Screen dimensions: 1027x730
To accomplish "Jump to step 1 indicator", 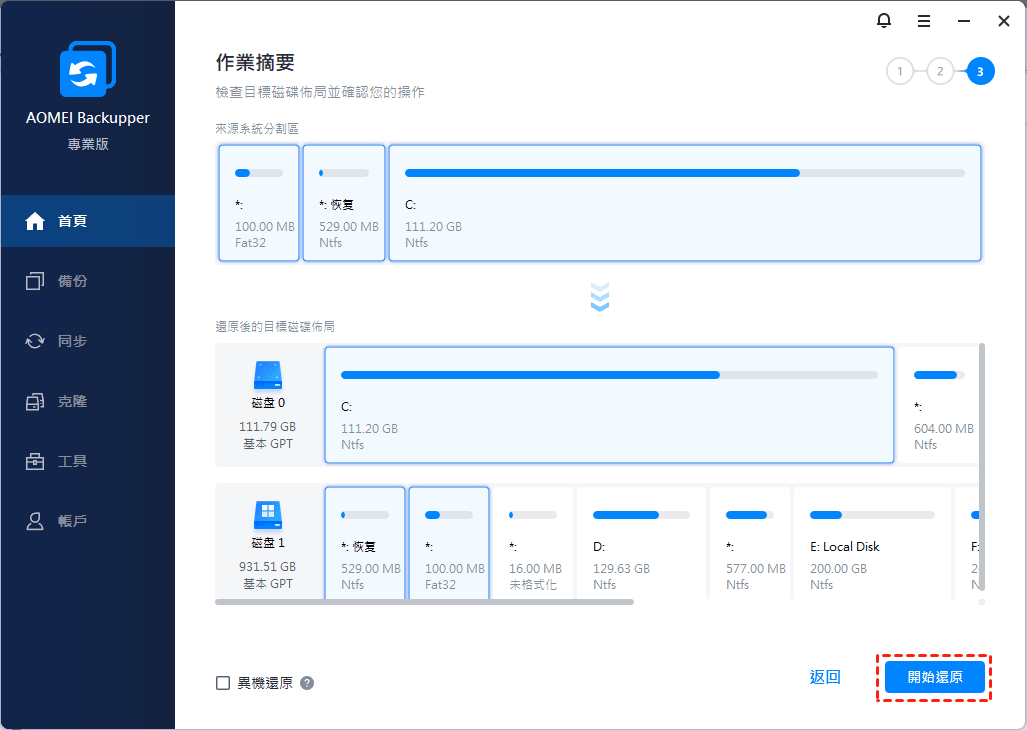I will (x=900, y=71).
